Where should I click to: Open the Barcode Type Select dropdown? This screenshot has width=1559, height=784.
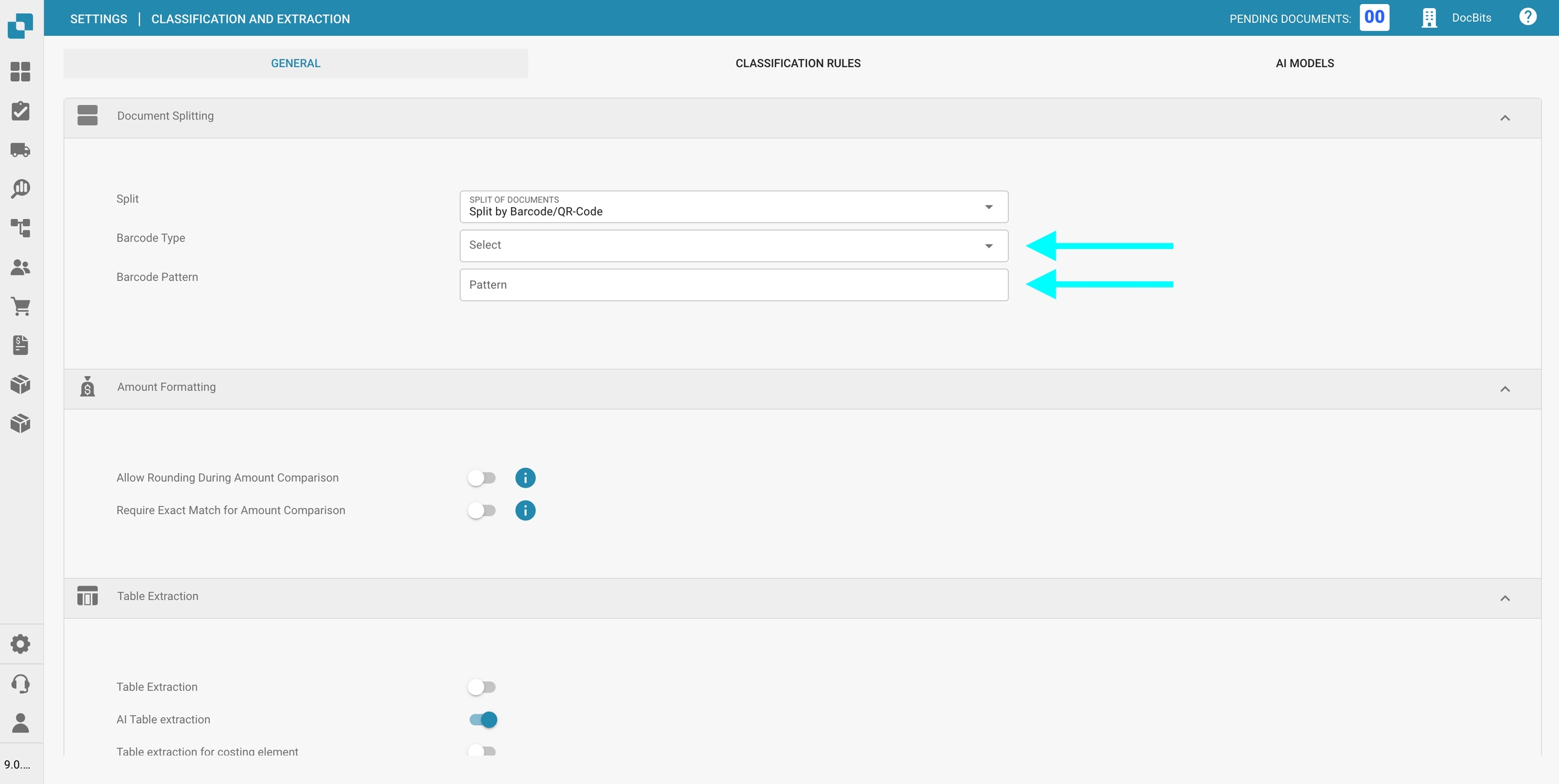coord(733,246)
